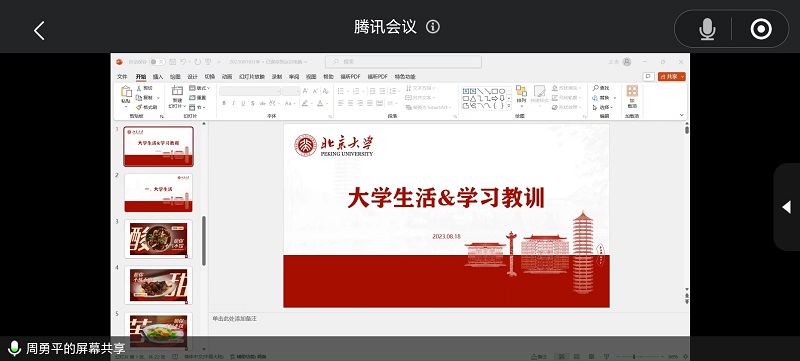Open the font name dropdown box
This screenshot has height=361, width=800.
[250, 91]
